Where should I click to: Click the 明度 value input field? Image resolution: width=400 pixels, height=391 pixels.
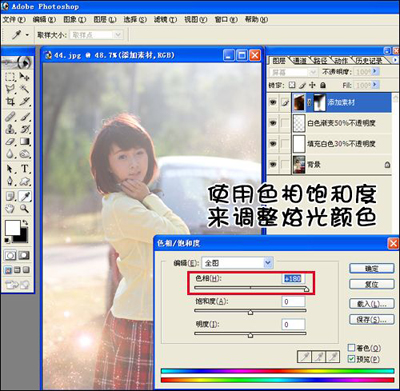[x=293, y=324]
